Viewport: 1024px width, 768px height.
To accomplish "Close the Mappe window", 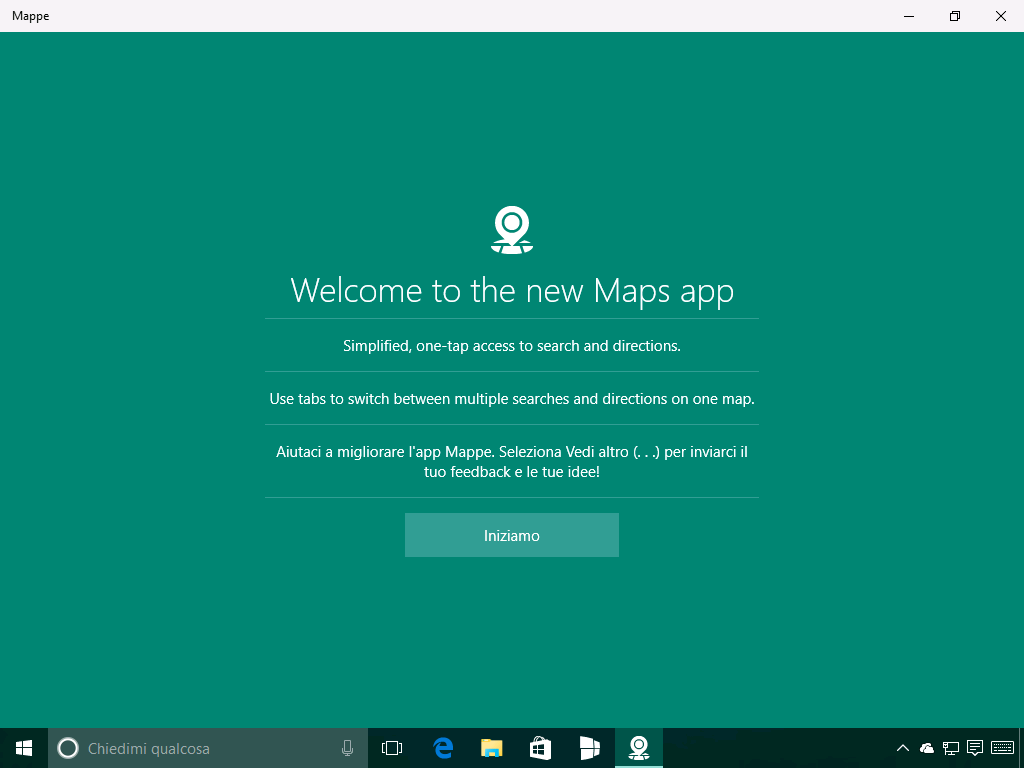I will coord(1000,16).
